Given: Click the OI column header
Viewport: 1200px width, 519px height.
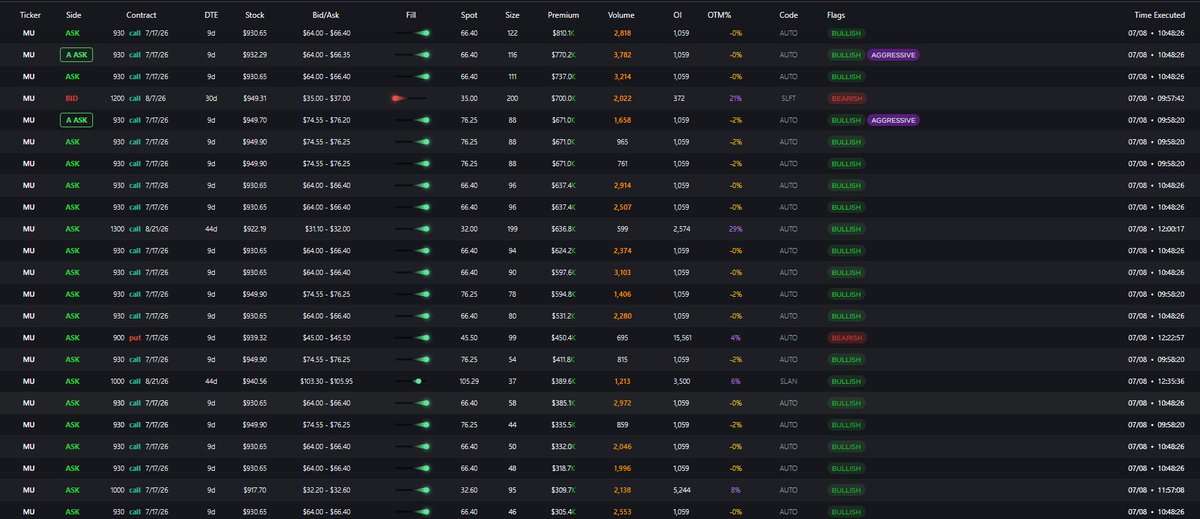Looking at the screenshot, I should click(x=677, y=16).
